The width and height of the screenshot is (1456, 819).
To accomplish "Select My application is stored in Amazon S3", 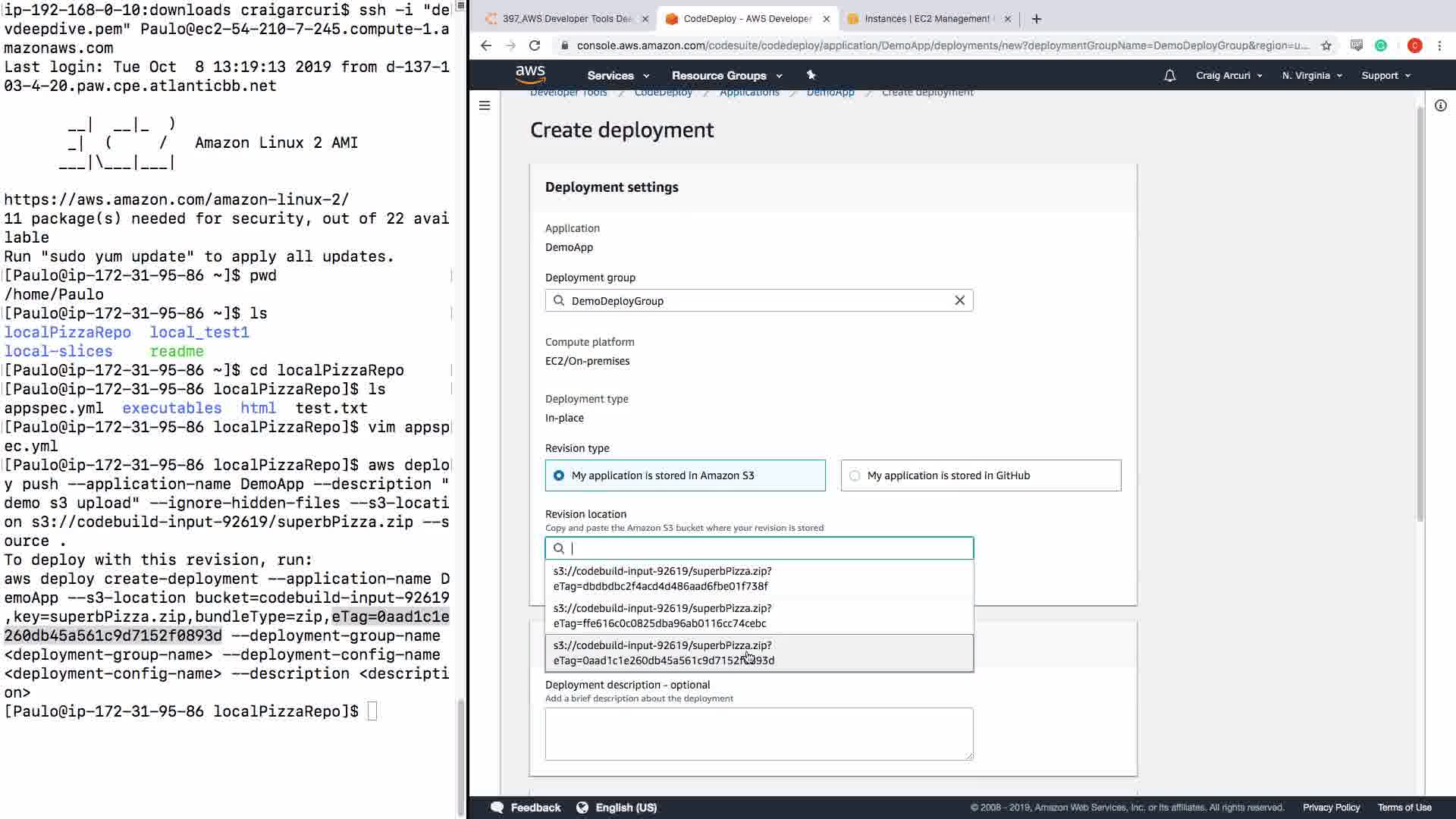I will (559, 475).
